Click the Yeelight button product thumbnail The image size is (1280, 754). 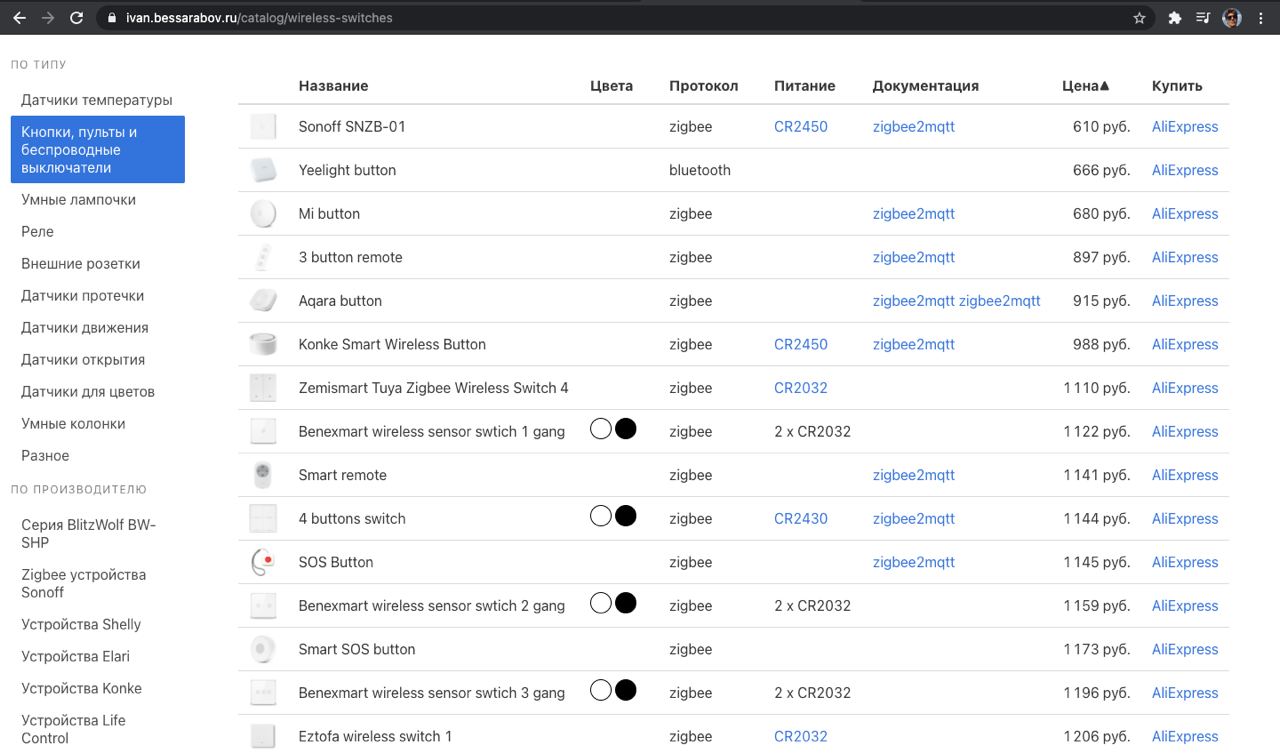click(x=263, y=170)
